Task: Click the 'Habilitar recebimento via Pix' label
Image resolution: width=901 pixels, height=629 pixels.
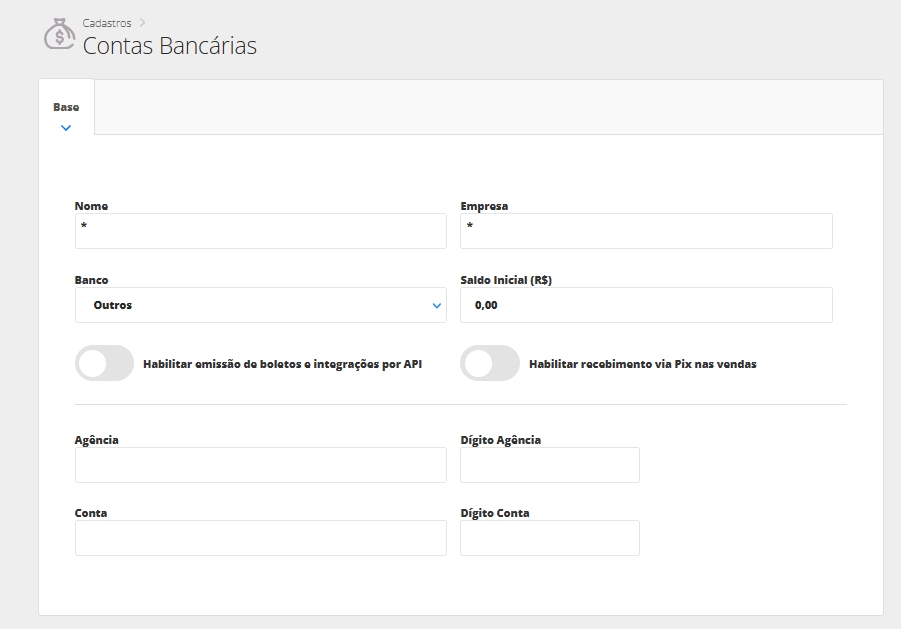Action: 642,364
